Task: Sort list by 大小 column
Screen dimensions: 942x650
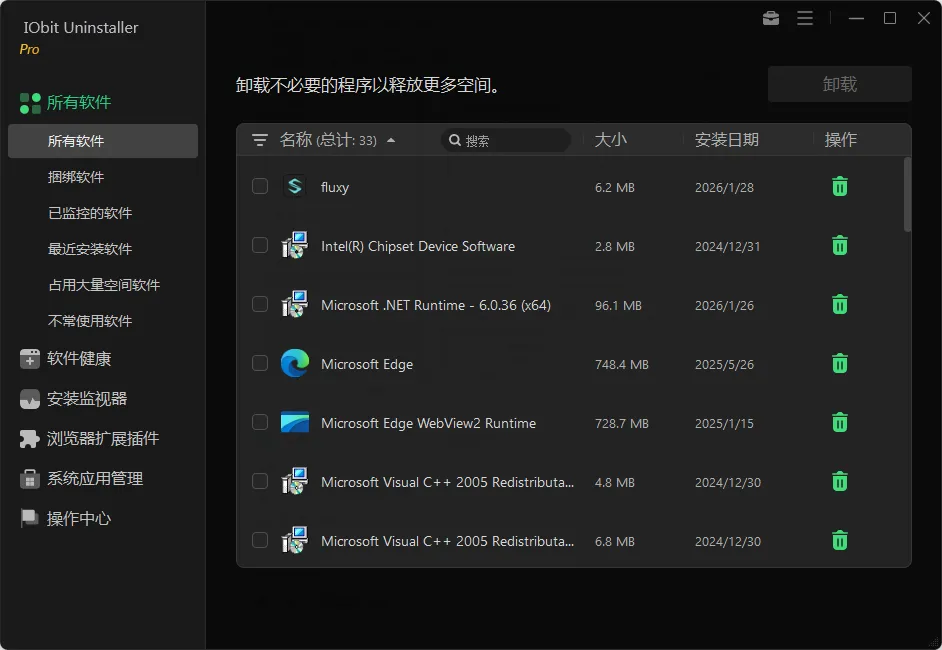Action: click(610, 140)
